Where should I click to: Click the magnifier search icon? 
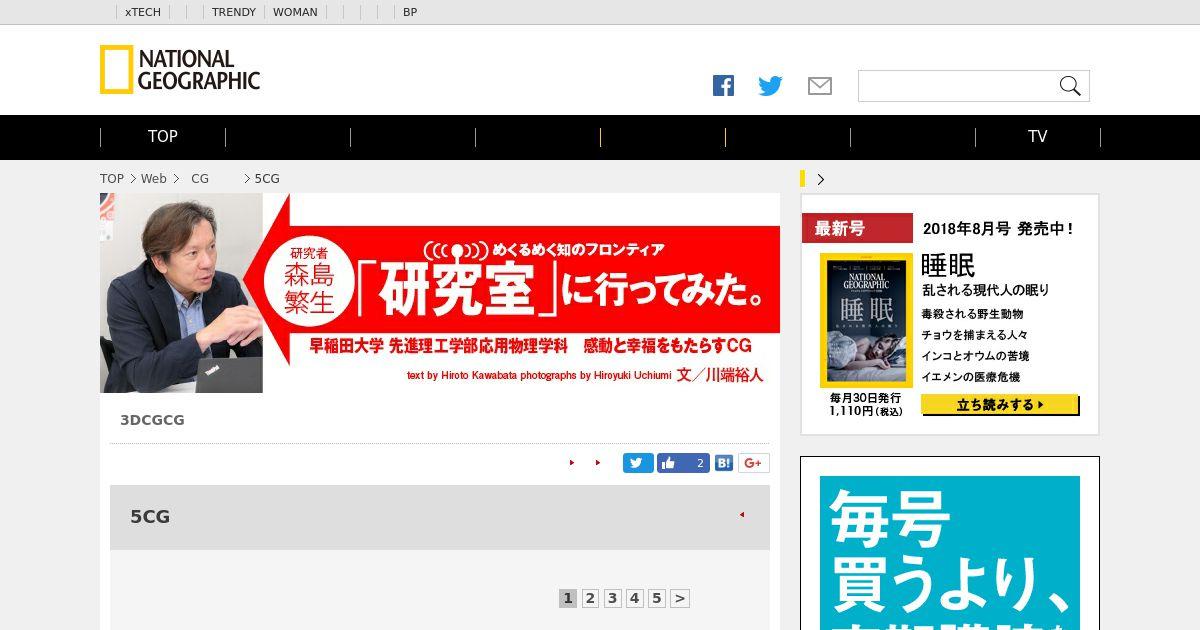click(1070, 86)
